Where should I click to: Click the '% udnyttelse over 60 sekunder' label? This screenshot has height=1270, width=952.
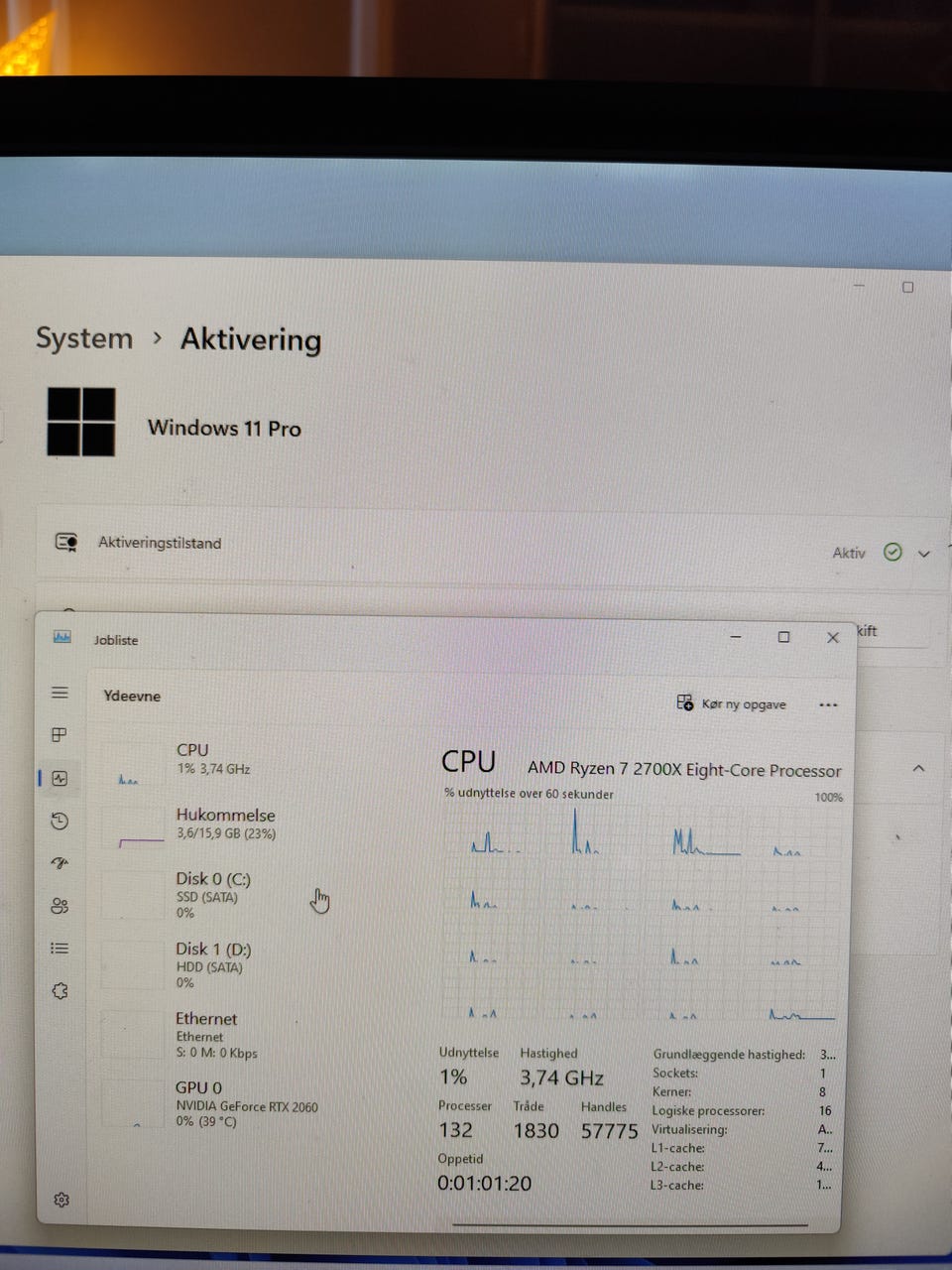tap(529, 794)
